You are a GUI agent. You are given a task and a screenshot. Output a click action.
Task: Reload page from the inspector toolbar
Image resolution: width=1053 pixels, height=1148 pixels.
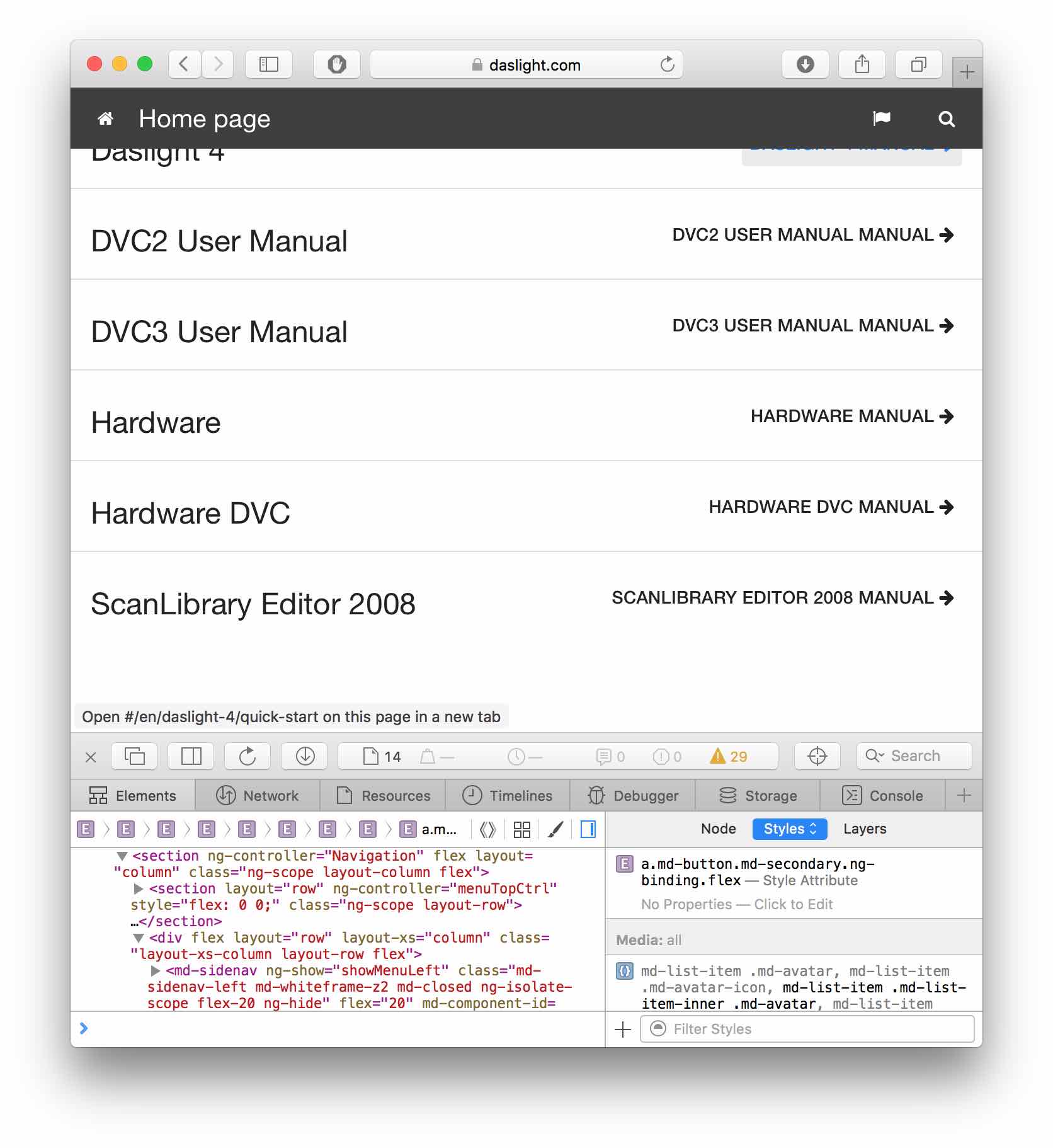click(x=248, y=756)
